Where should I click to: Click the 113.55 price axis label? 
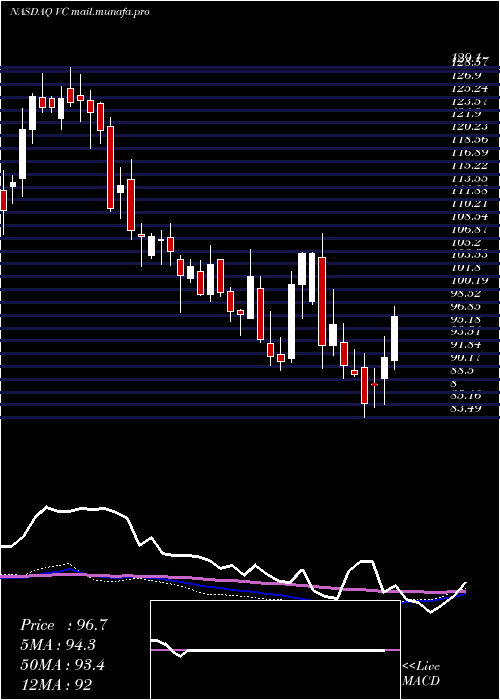point(470,179)
